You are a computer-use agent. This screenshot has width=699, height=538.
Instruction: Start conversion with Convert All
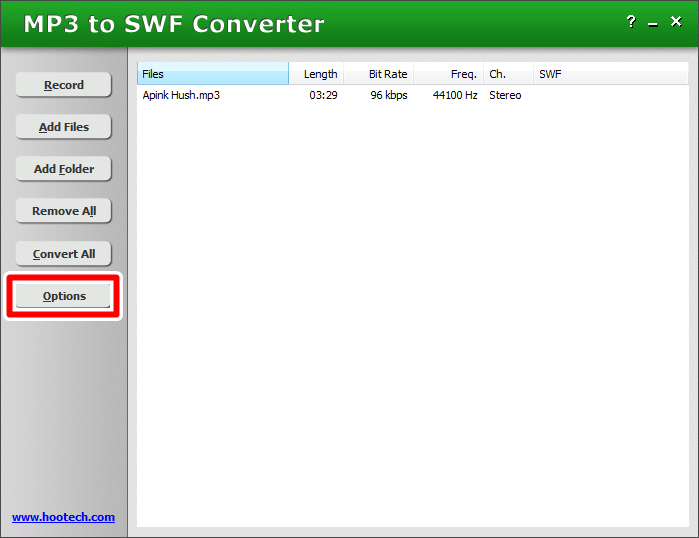(63, 254)
